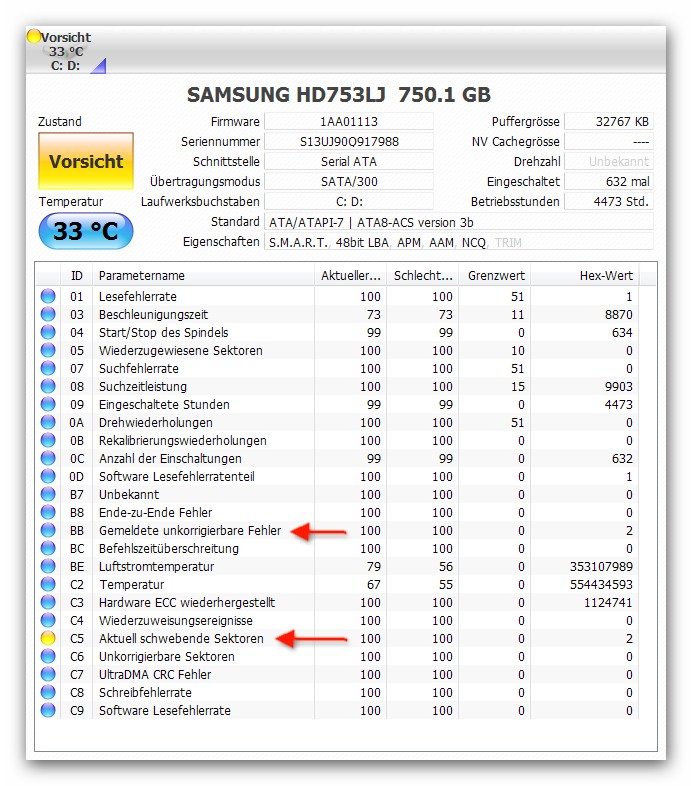This screenshot has width=692, height=786.
Task: Click status icon for UltraDMA CRC Fehler
Action: [48, 674]
